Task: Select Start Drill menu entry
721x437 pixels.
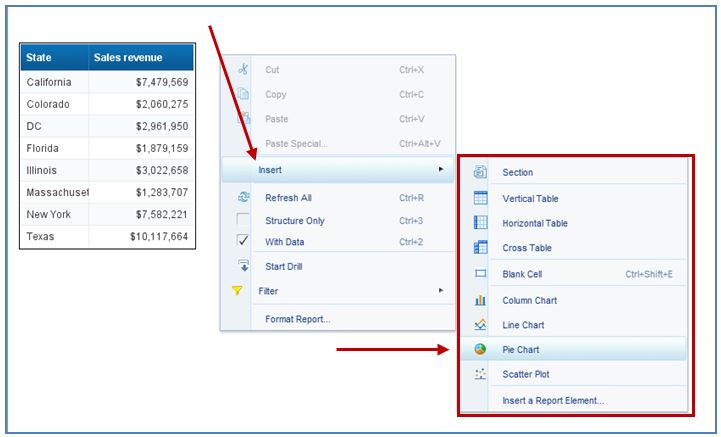Action: [338, 266]
